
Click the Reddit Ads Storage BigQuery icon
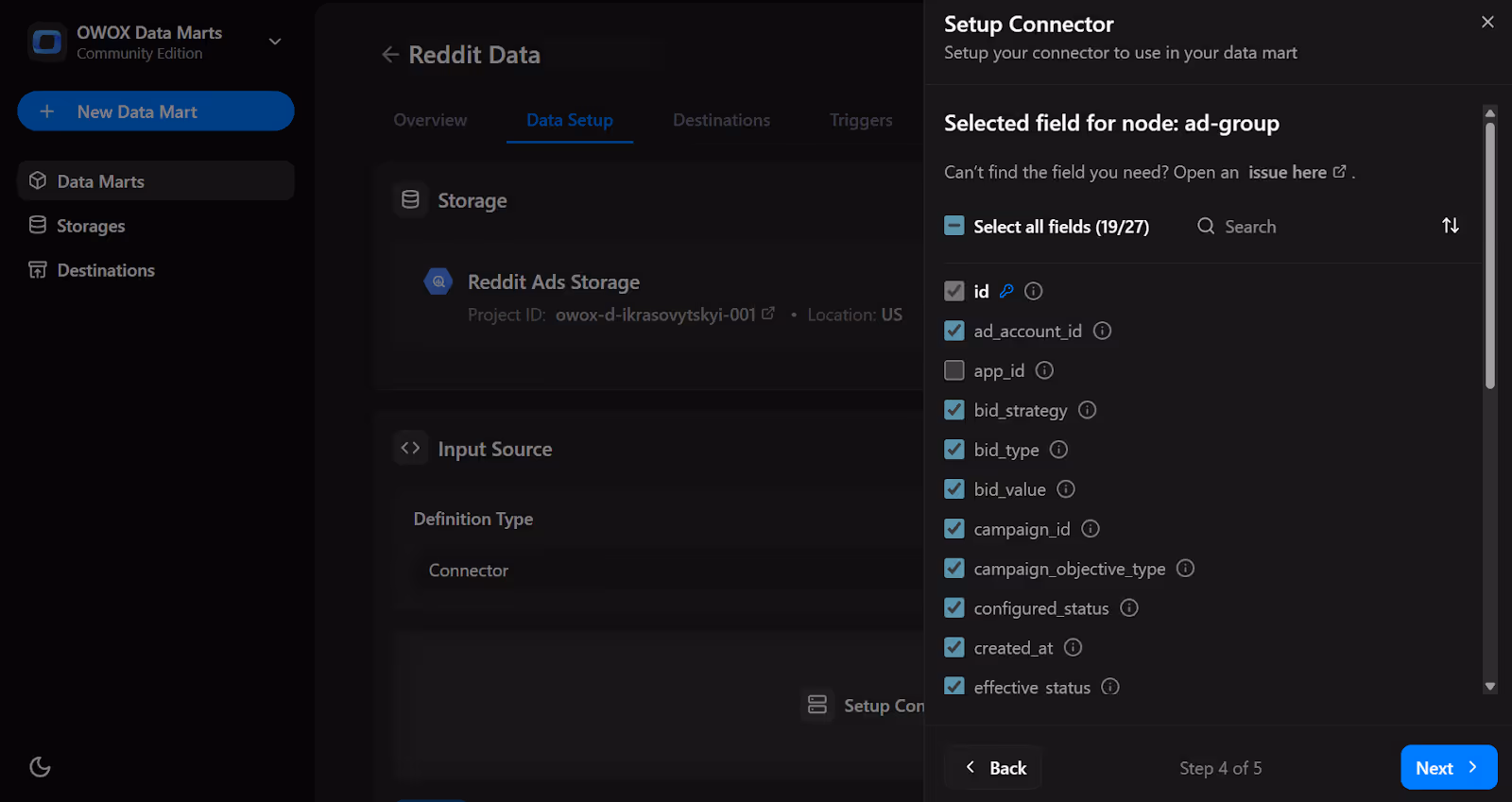(x=438, y=282)
